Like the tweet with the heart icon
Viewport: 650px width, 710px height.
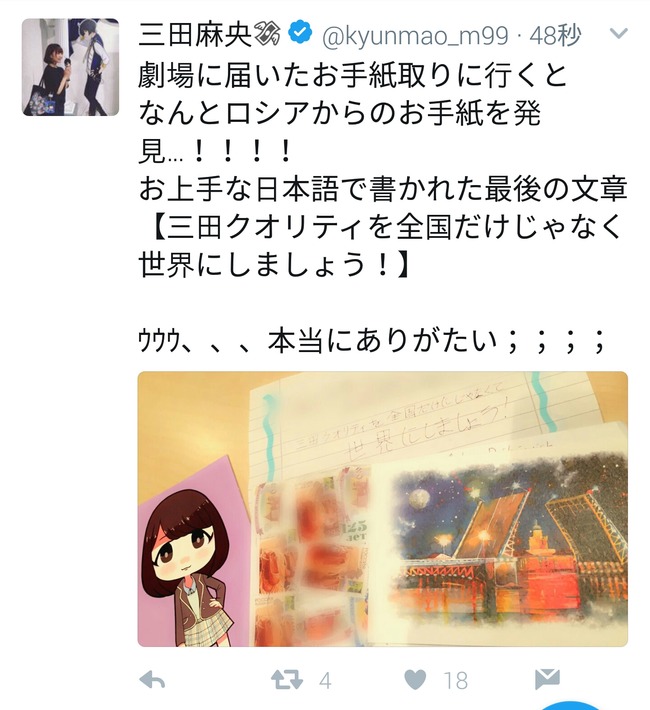click(415, 680)
